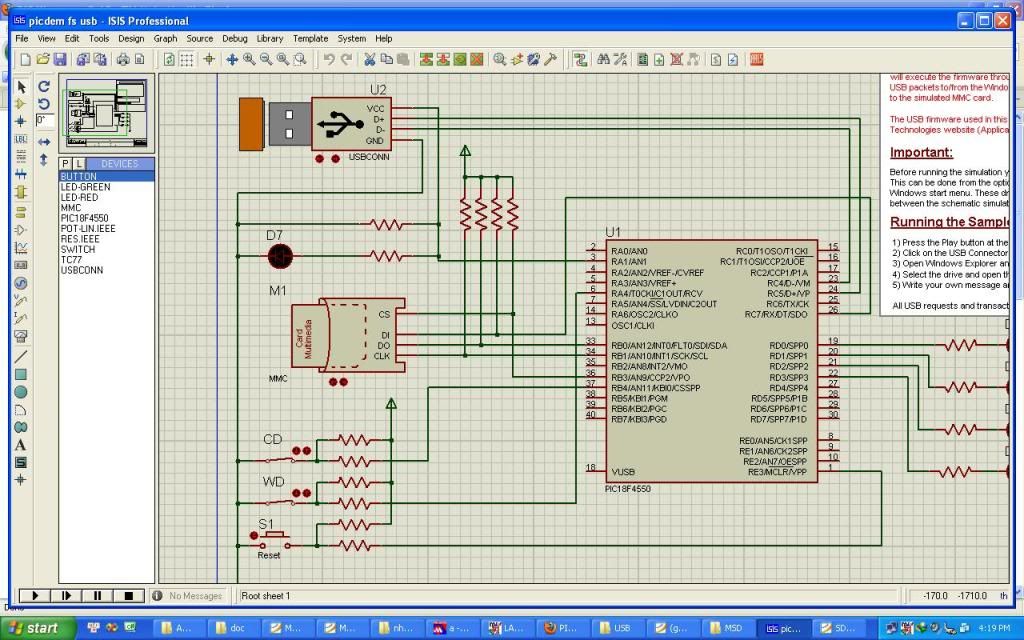Click the Undo toolbar icon

pos(328,60)
